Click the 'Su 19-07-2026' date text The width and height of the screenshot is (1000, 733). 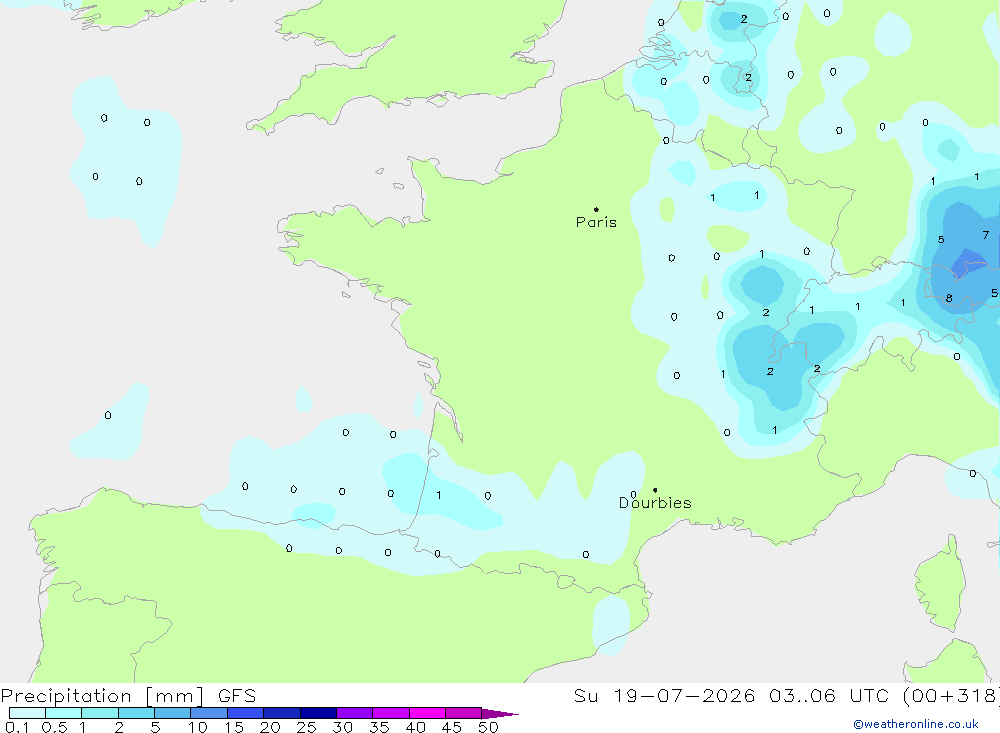coord(664,695)
